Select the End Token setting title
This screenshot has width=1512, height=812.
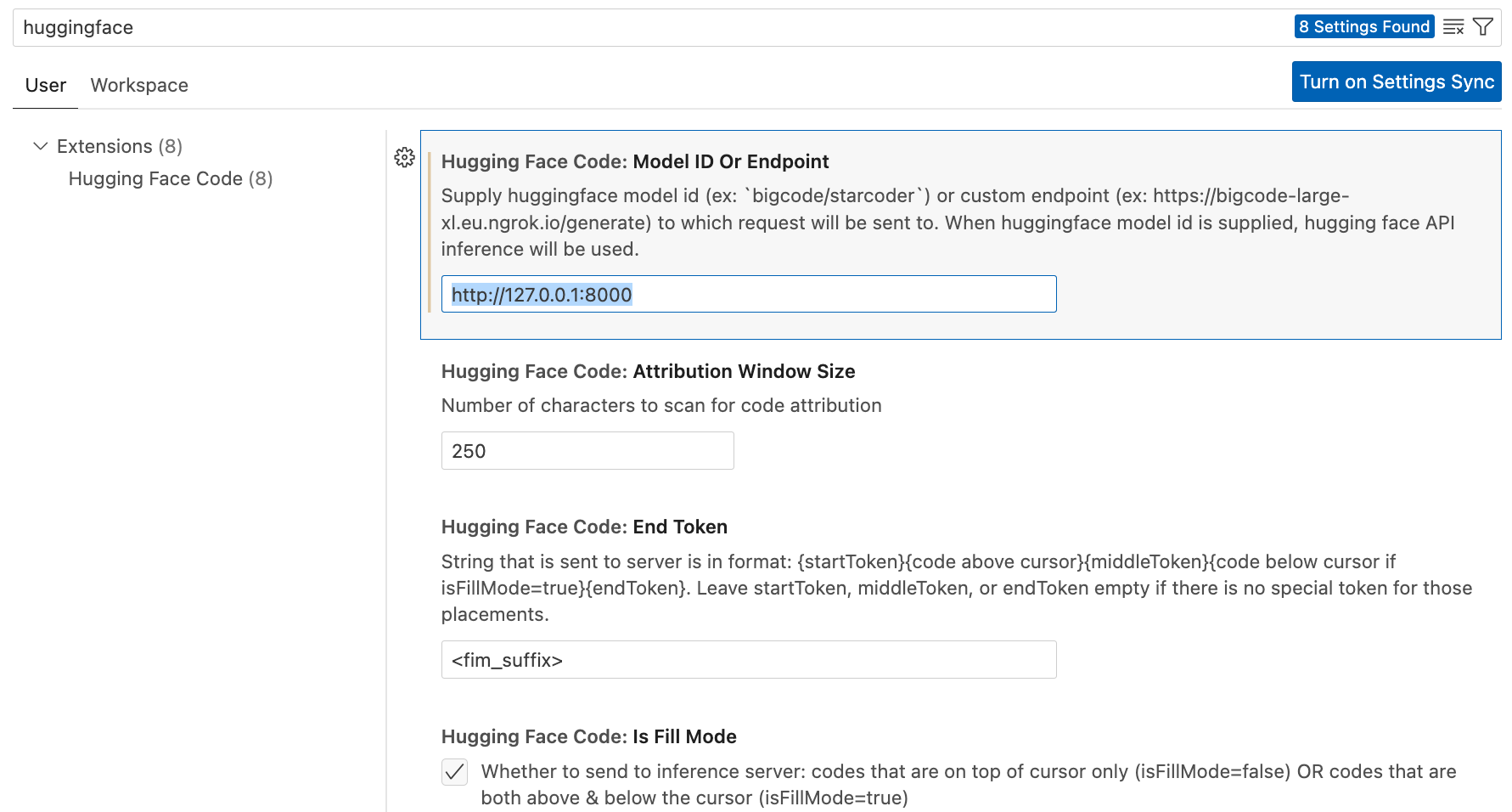[584, 527]
